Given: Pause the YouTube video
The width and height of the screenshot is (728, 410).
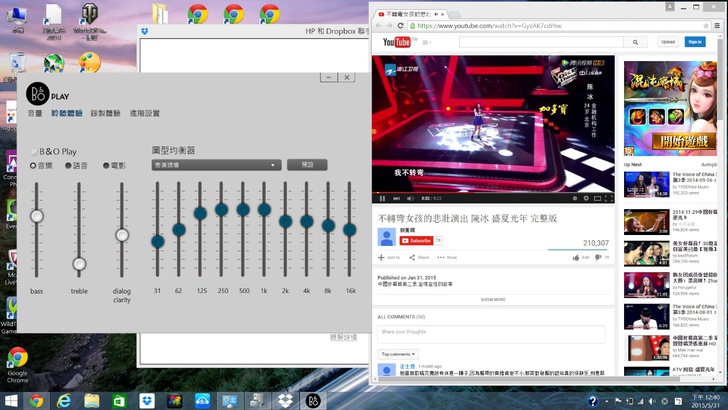Looking at the screenshot, I should (x=382, y=198).
